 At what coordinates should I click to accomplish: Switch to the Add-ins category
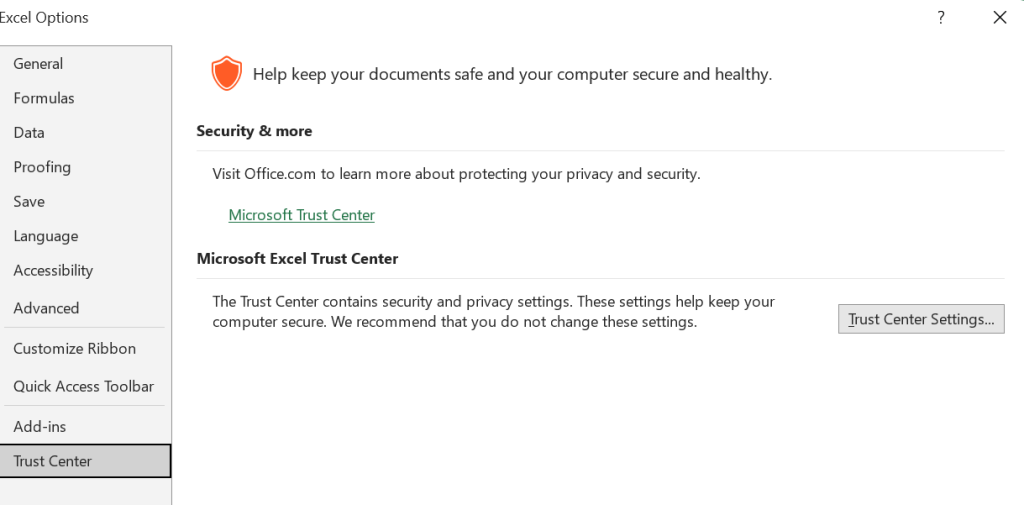pos(40,427)
